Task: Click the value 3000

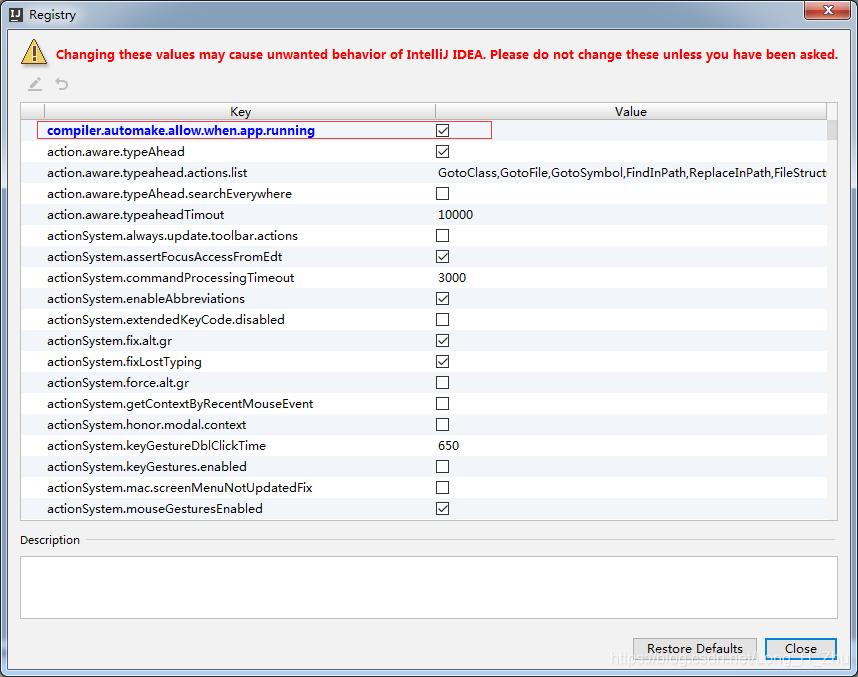Action: (x=452, y=277)
